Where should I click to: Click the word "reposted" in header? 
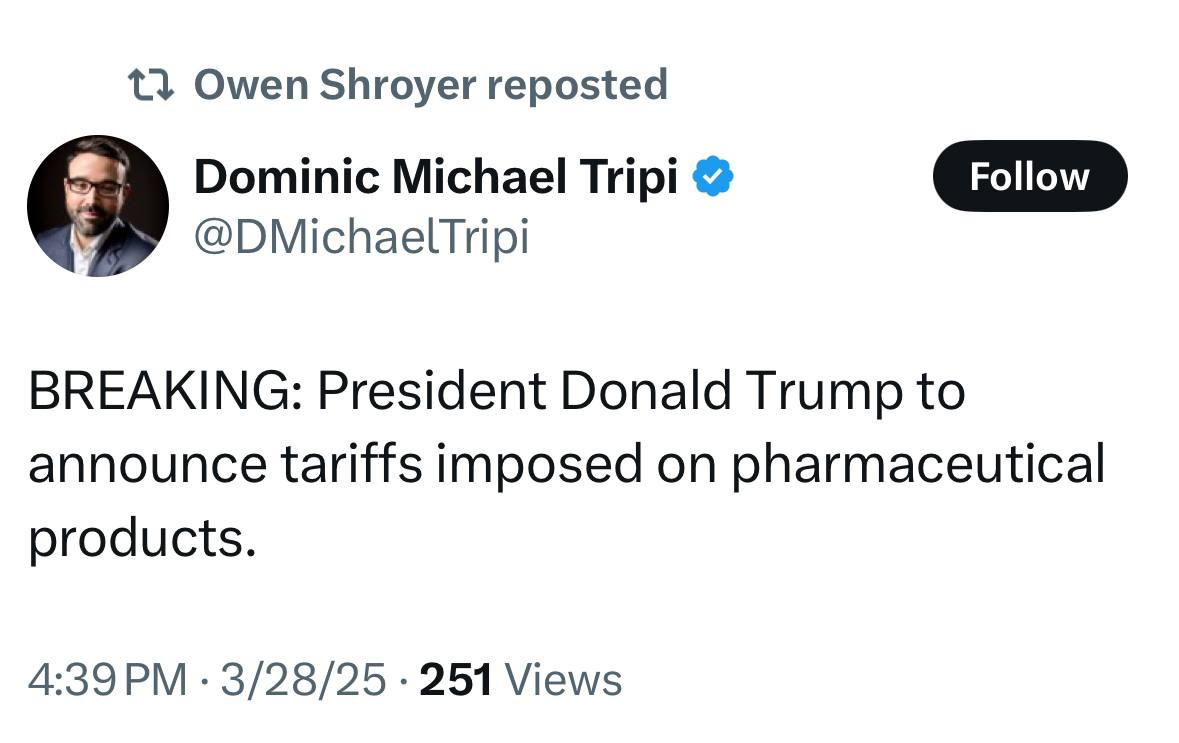pyautogui.click(x=577, y=84)
